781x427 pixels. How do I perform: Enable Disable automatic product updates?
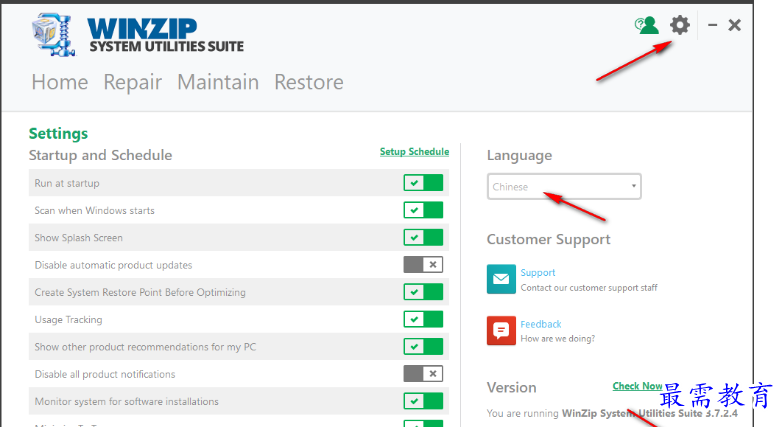[x=423, y=265]
